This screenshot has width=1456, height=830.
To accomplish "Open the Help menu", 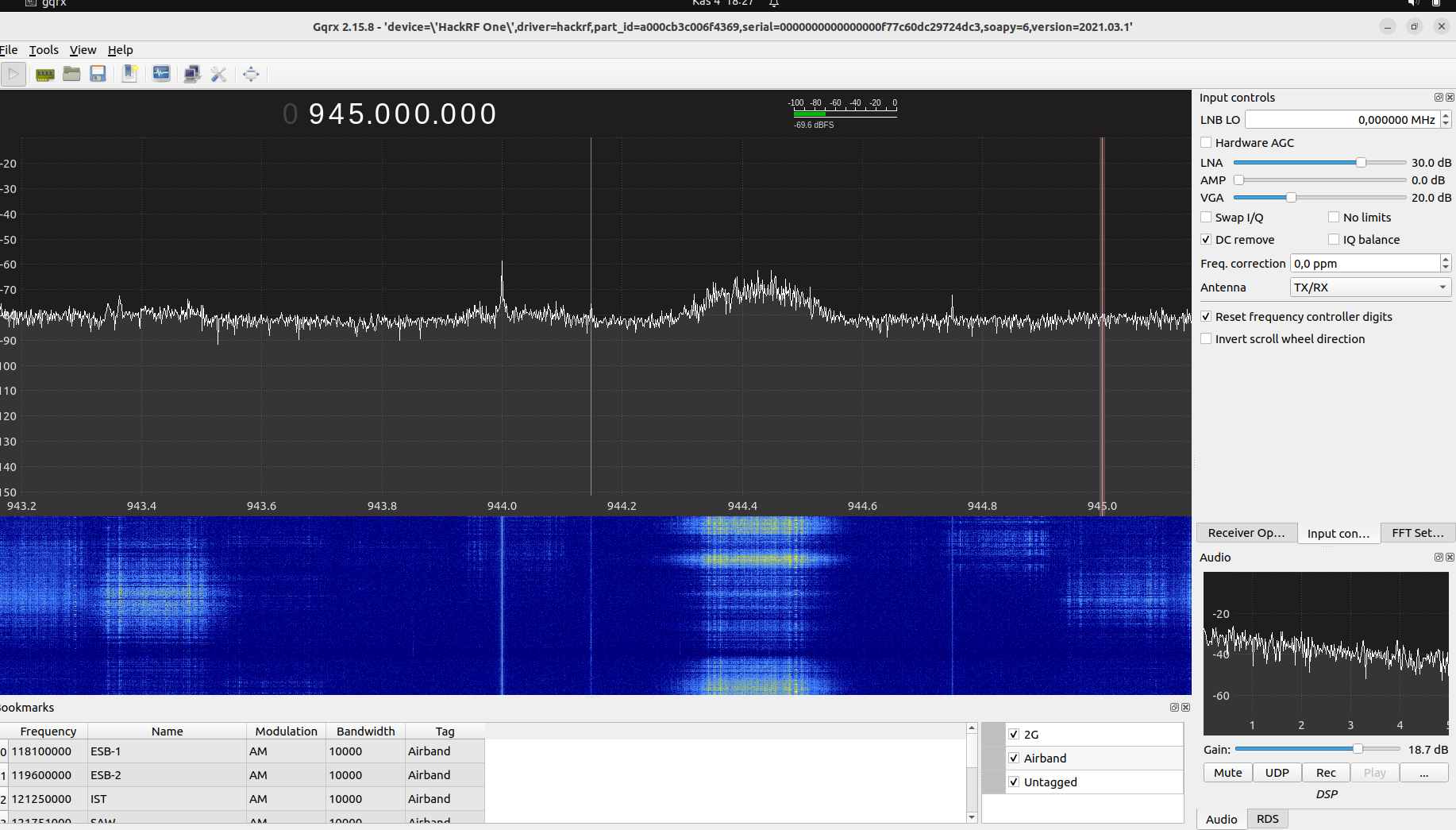I will 121,50.
